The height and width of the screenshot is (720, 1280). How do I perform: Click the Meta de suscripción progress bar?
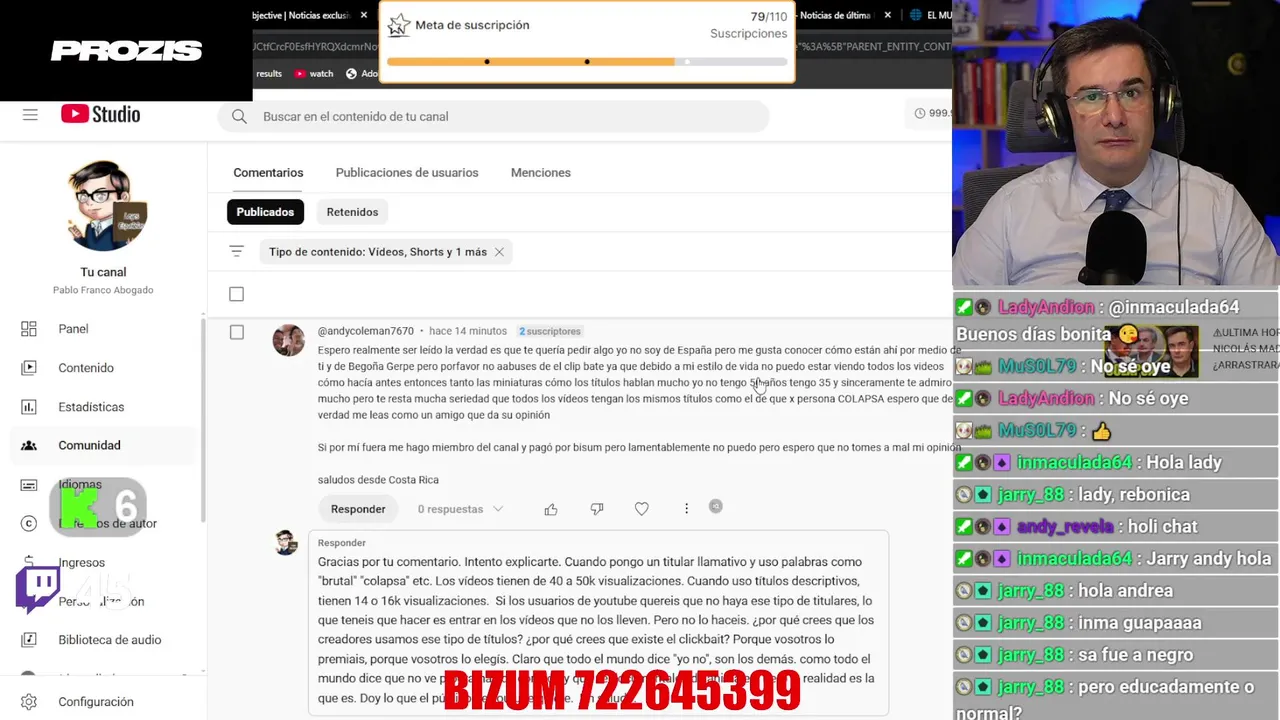[587, 62]
